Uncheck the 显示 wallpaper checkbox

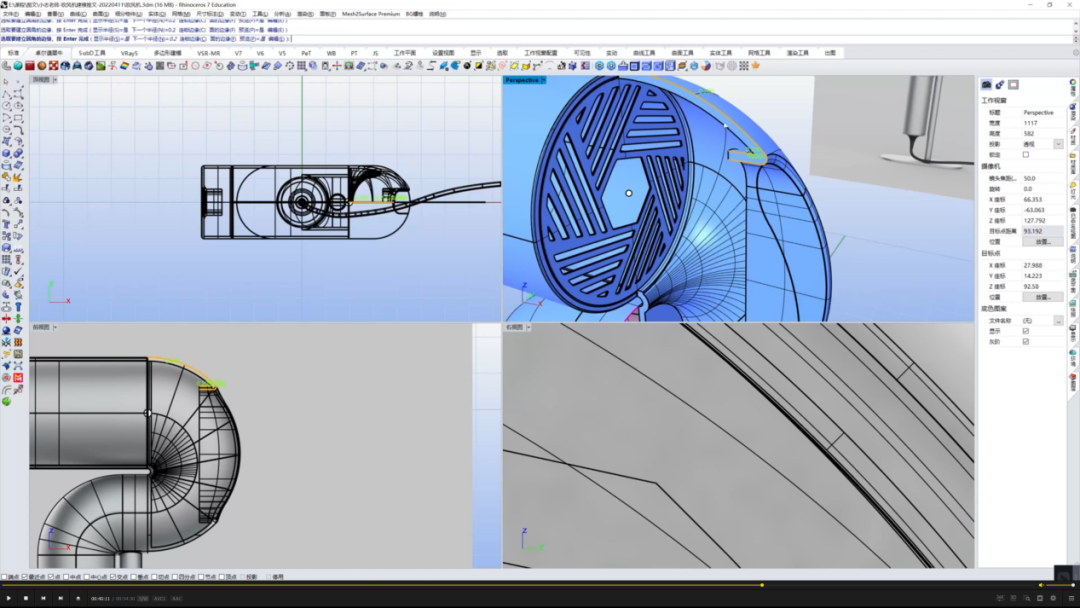coord(1026,331)
